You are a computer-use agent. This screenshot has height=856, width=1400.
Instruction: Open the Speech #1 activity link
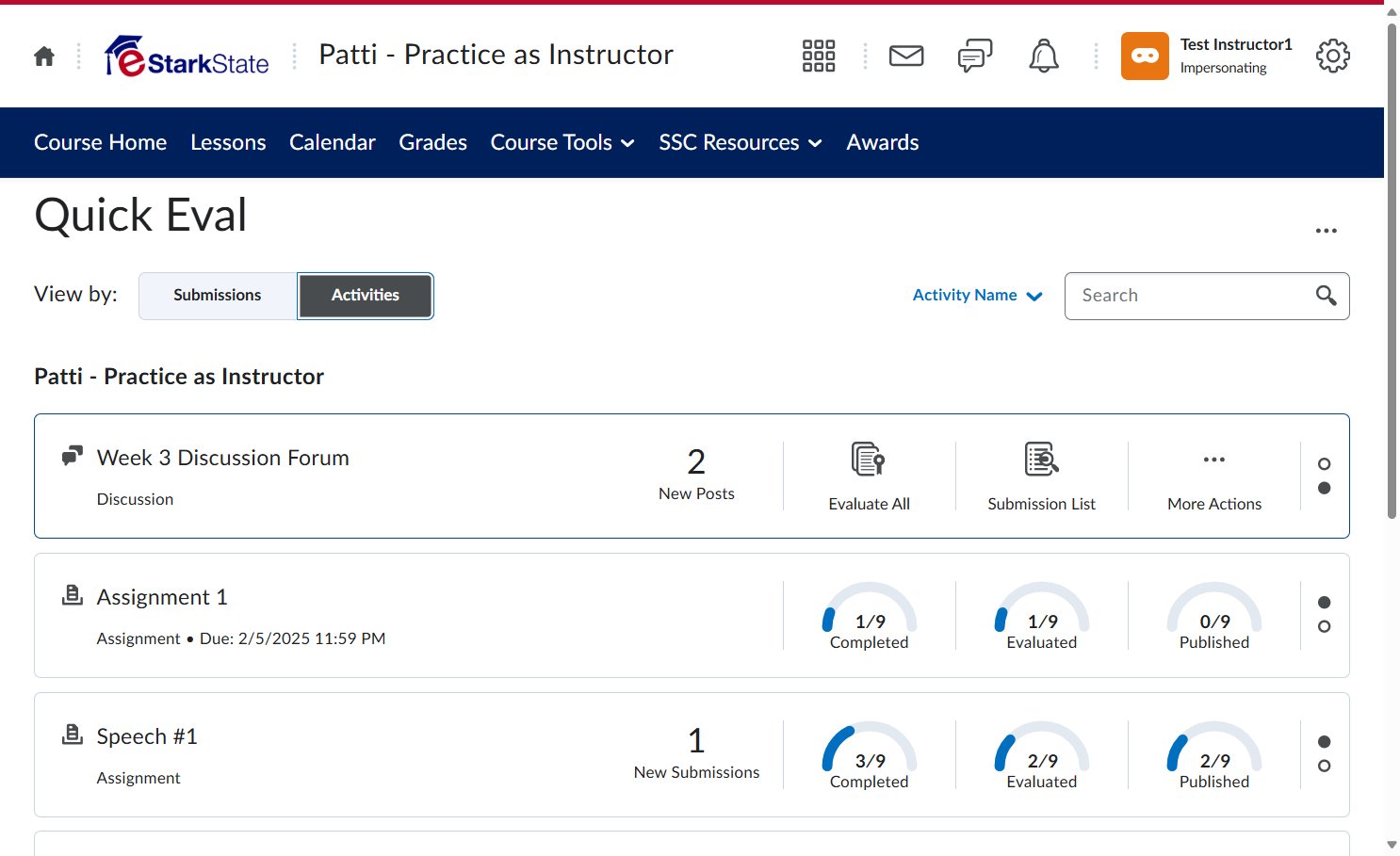click(147, 736)
